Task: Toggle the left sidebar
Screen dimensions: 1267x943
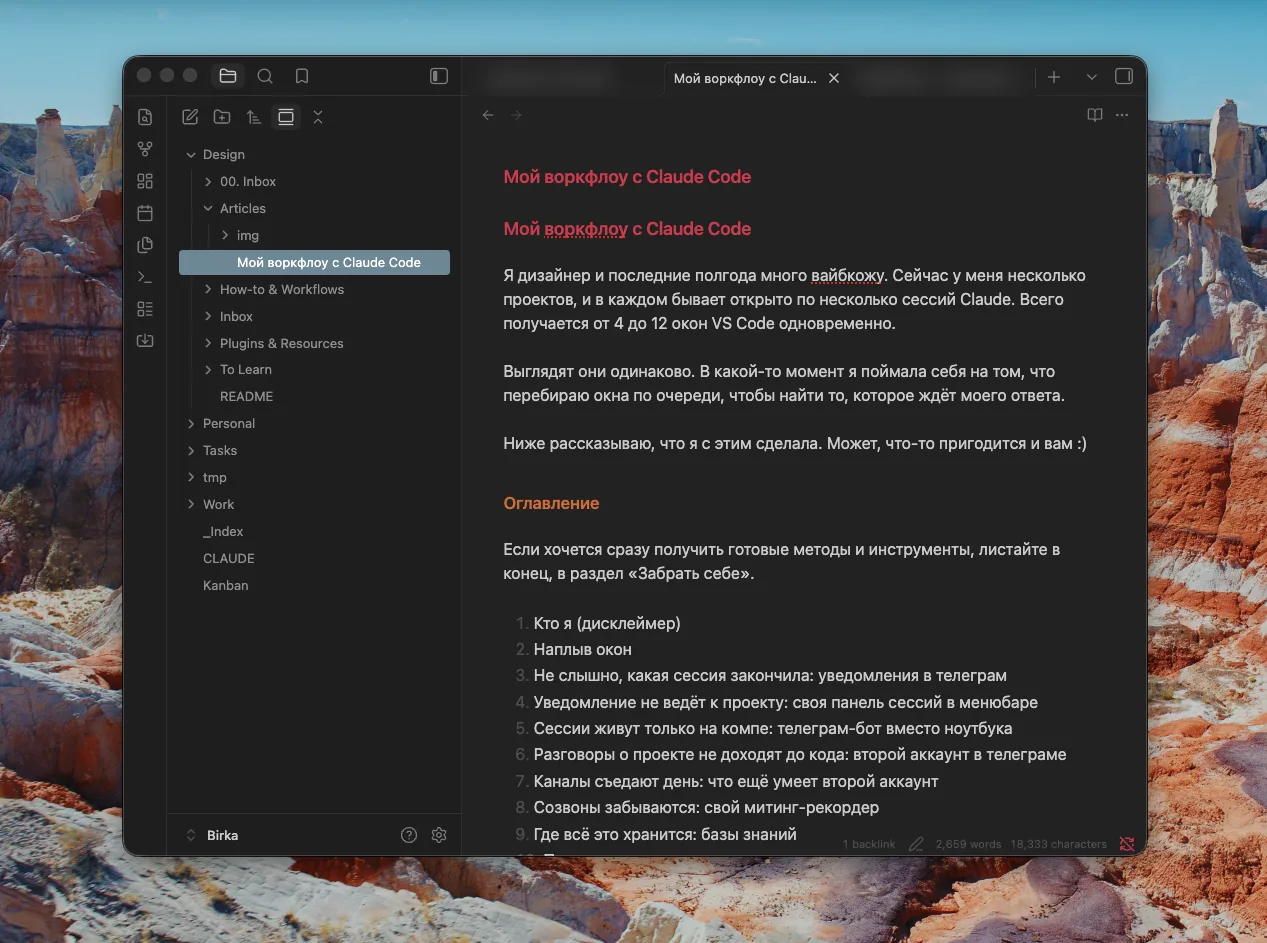Action: click(438, 76)
